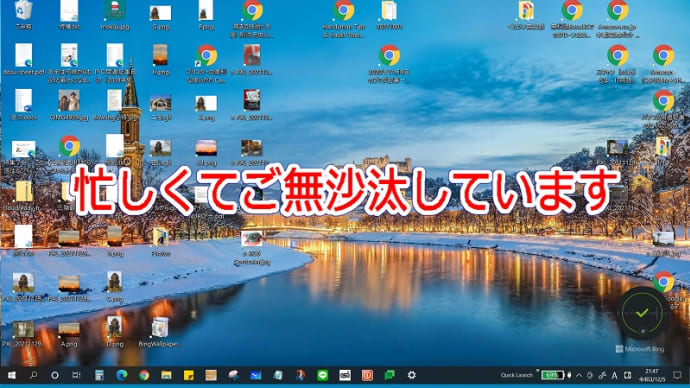690x388 pixels.
Task: Launch Google Chrome from taskbar
Action: (144, 375)
